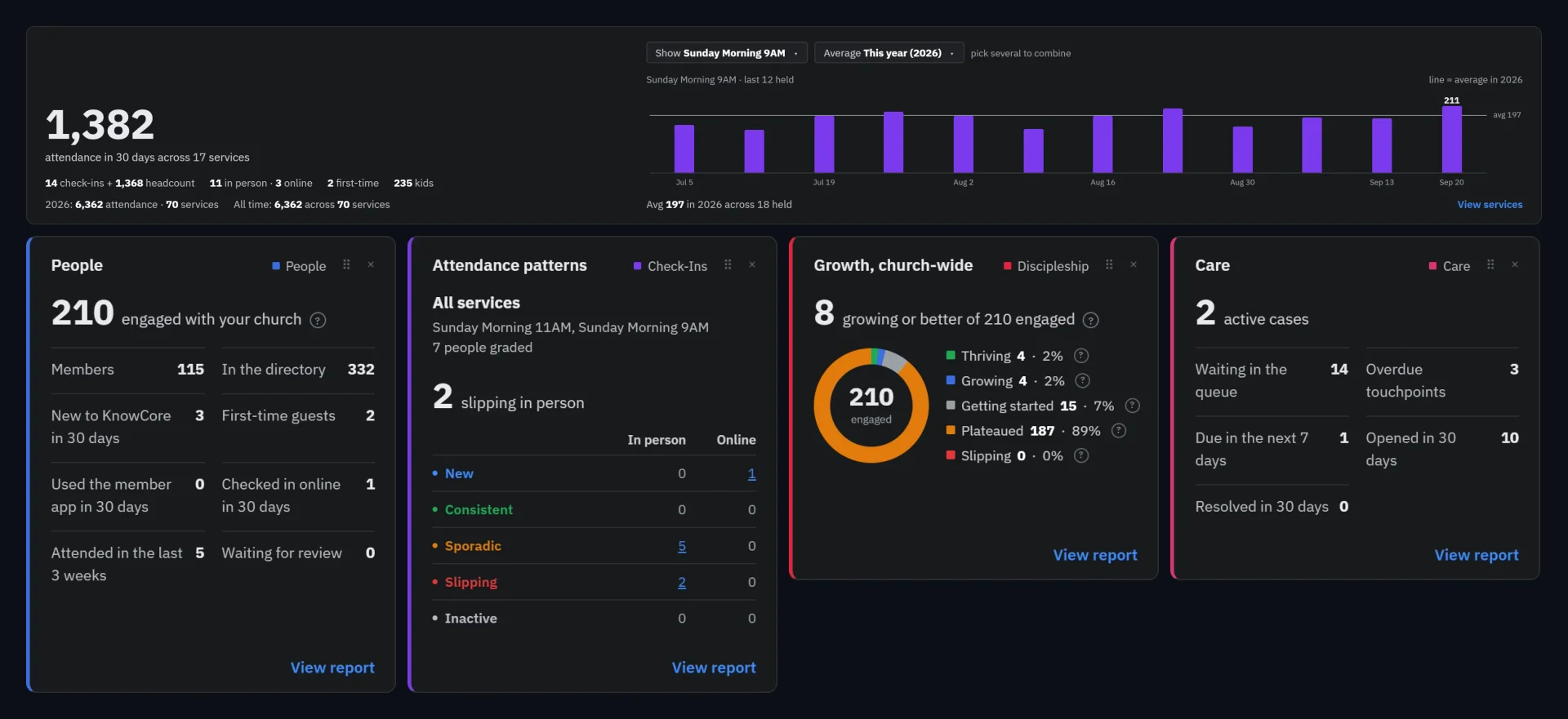Open View report on Growth card
The image size is (1568, 719).
tap(1095, 555)
